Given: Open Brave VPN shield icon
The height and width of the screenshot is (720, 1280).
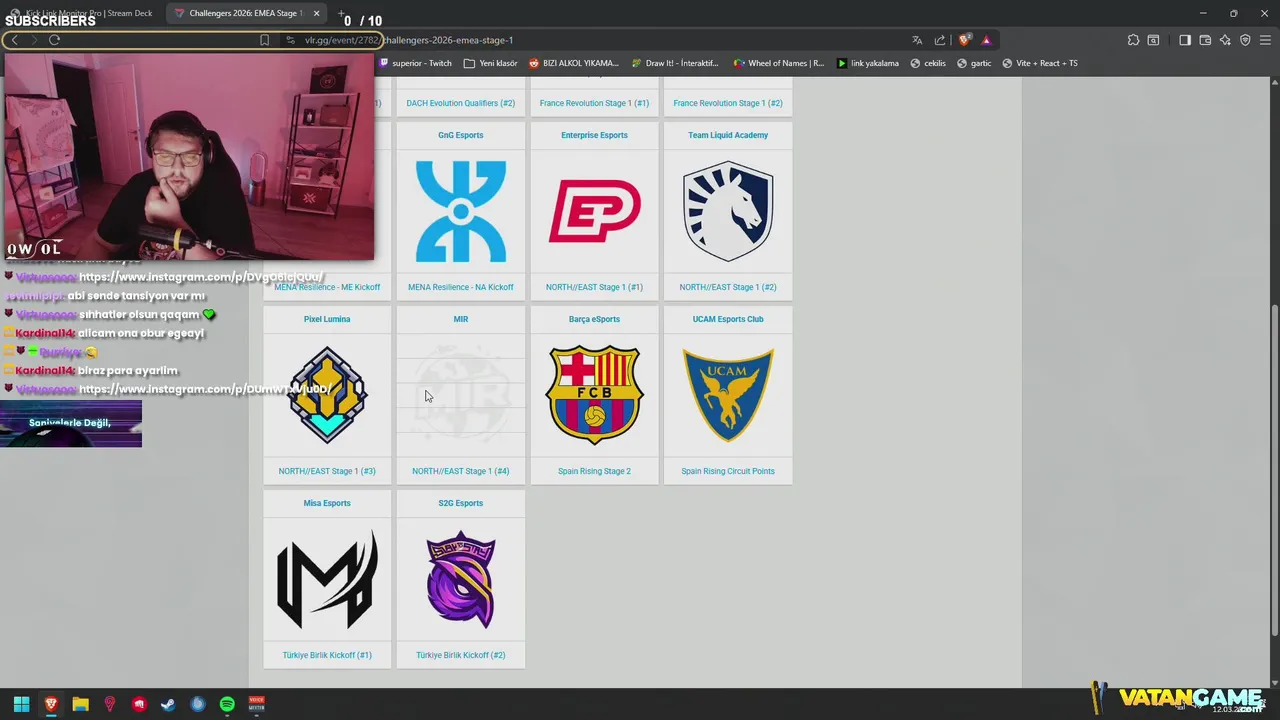Looking at the screenshot, I should 1245,40.
